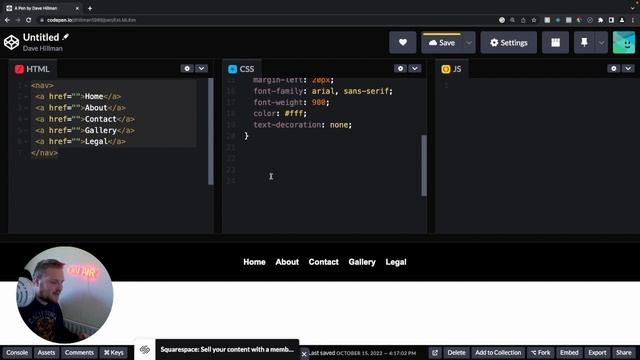Open pen Settings
The image size is (640, 360).
(x=509, y=42)
